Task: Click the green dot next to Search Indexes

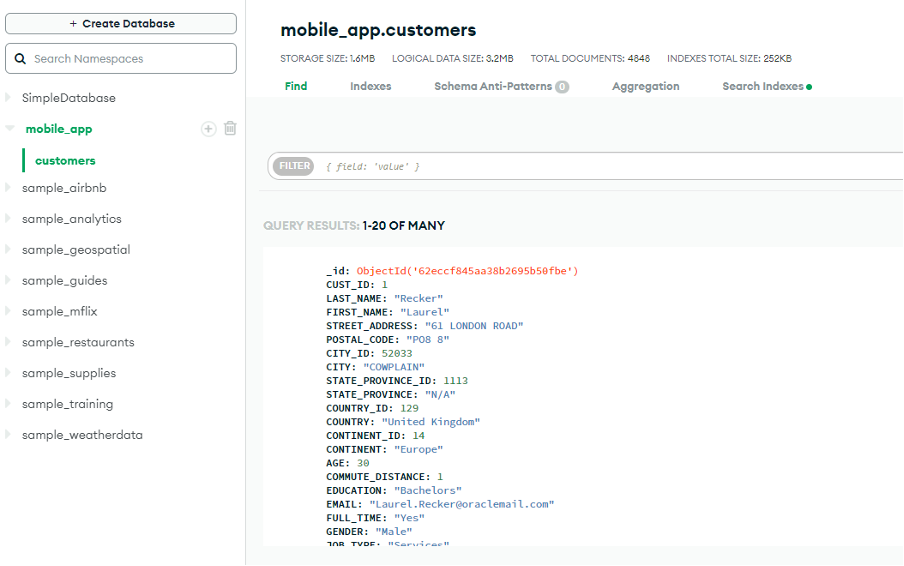Action: (809, 87)
